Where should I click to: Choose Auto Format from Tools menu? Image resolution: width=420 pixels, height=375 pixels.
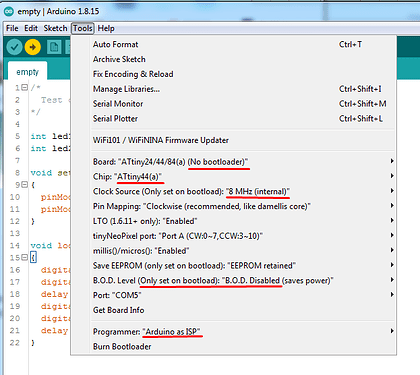coord(233,44)
